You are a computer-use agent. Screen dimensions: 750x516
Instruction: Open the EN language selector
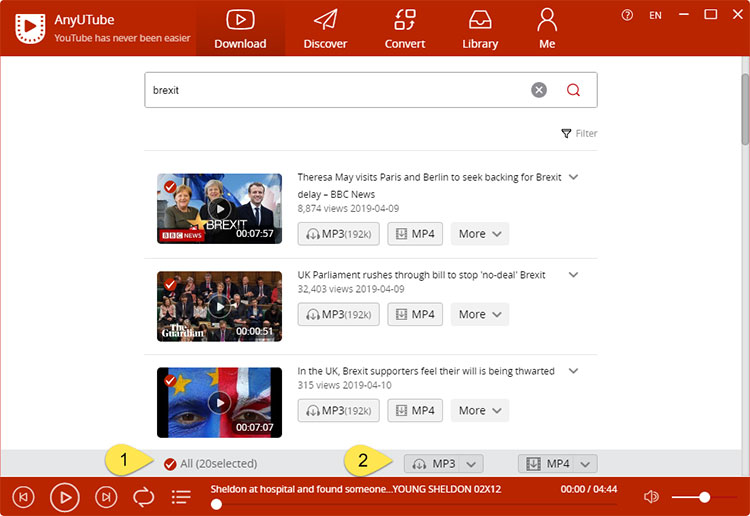coord(655,15)
